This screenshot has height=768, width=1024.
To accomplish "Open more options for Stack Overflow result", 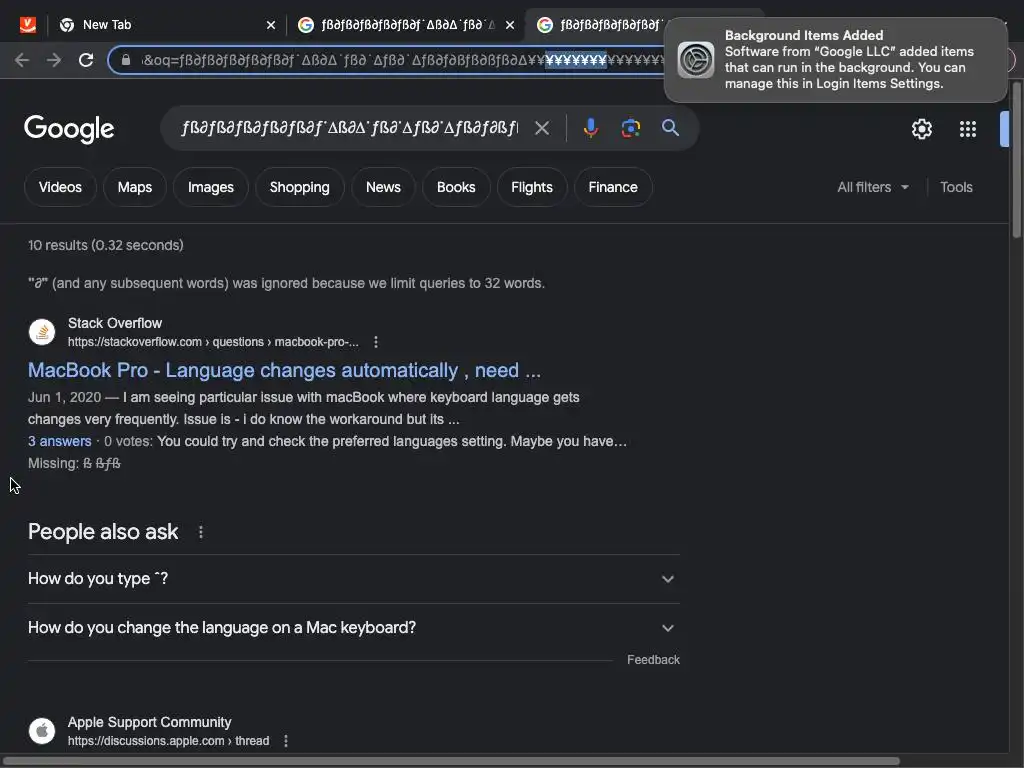I will coord(376,342).
